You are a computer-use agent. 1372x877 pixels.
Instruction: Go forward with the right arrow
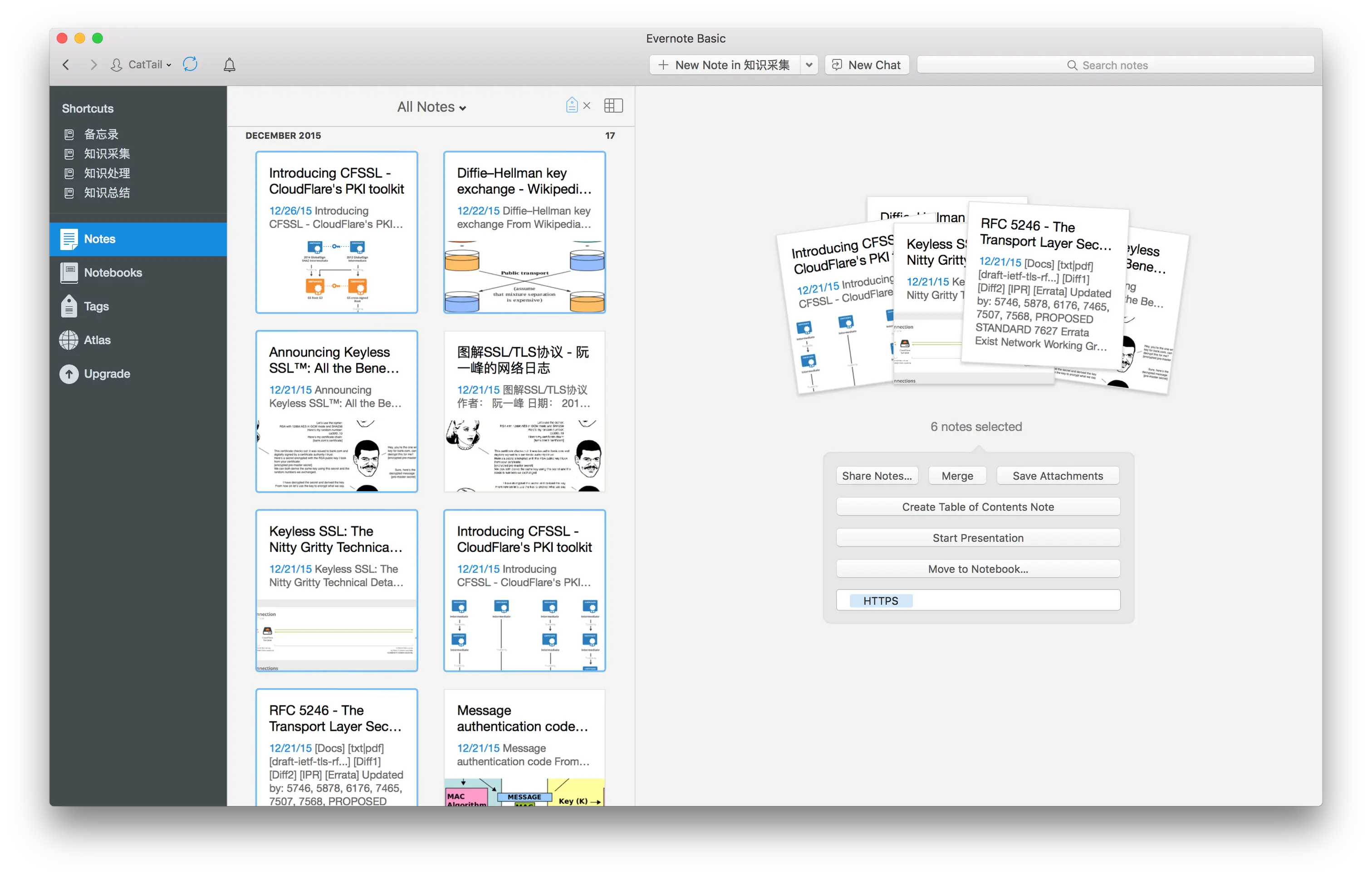[94, 65]
